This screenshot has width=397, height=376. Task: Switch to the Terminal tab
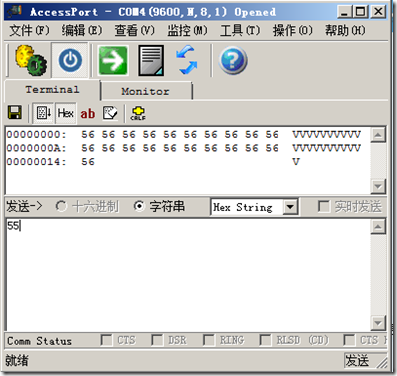click(52, 90)
